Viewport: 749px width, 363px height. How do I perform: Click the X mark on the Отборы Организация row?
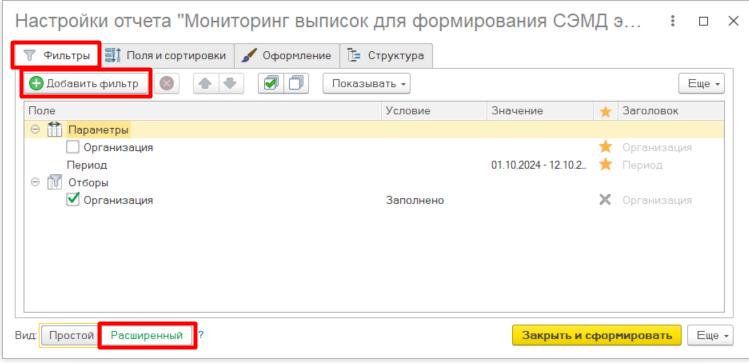coord(605,200)
